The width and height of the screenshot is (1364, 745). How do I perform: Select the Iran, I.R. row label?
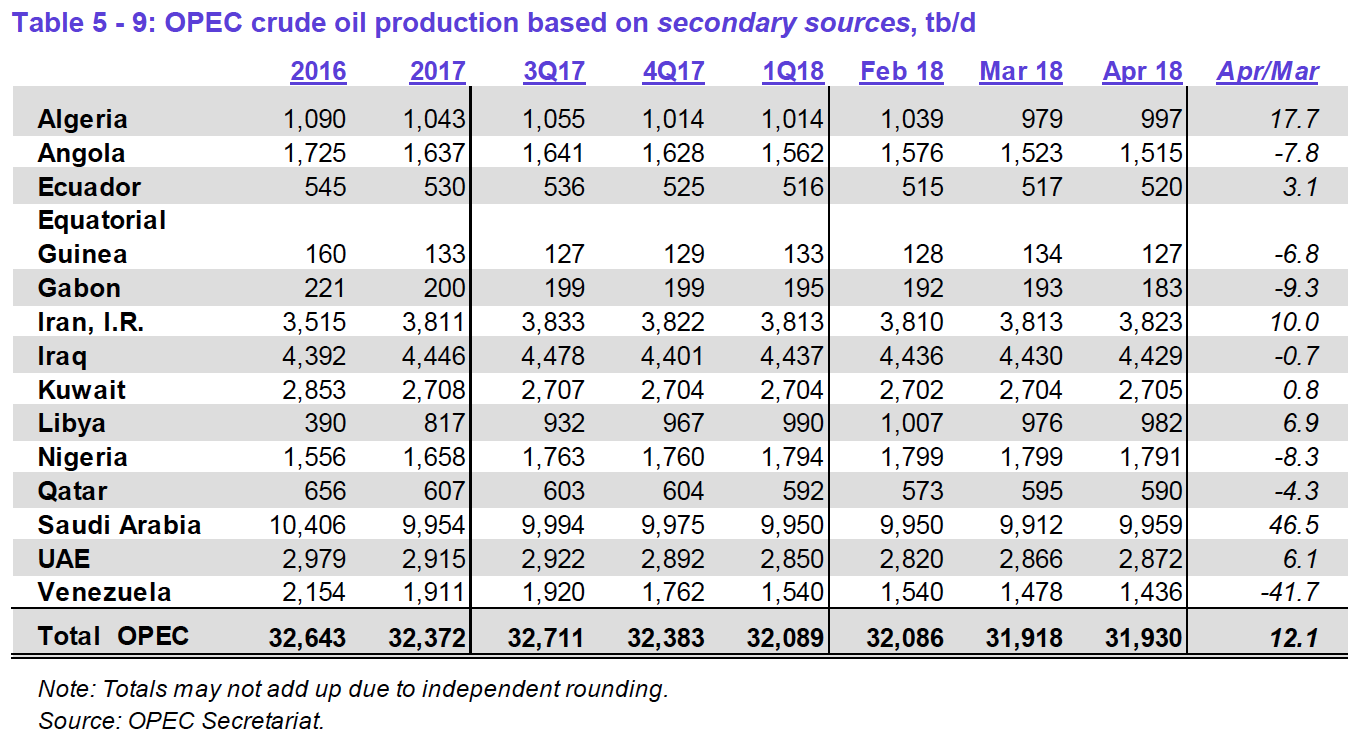[x=90, y=322]
